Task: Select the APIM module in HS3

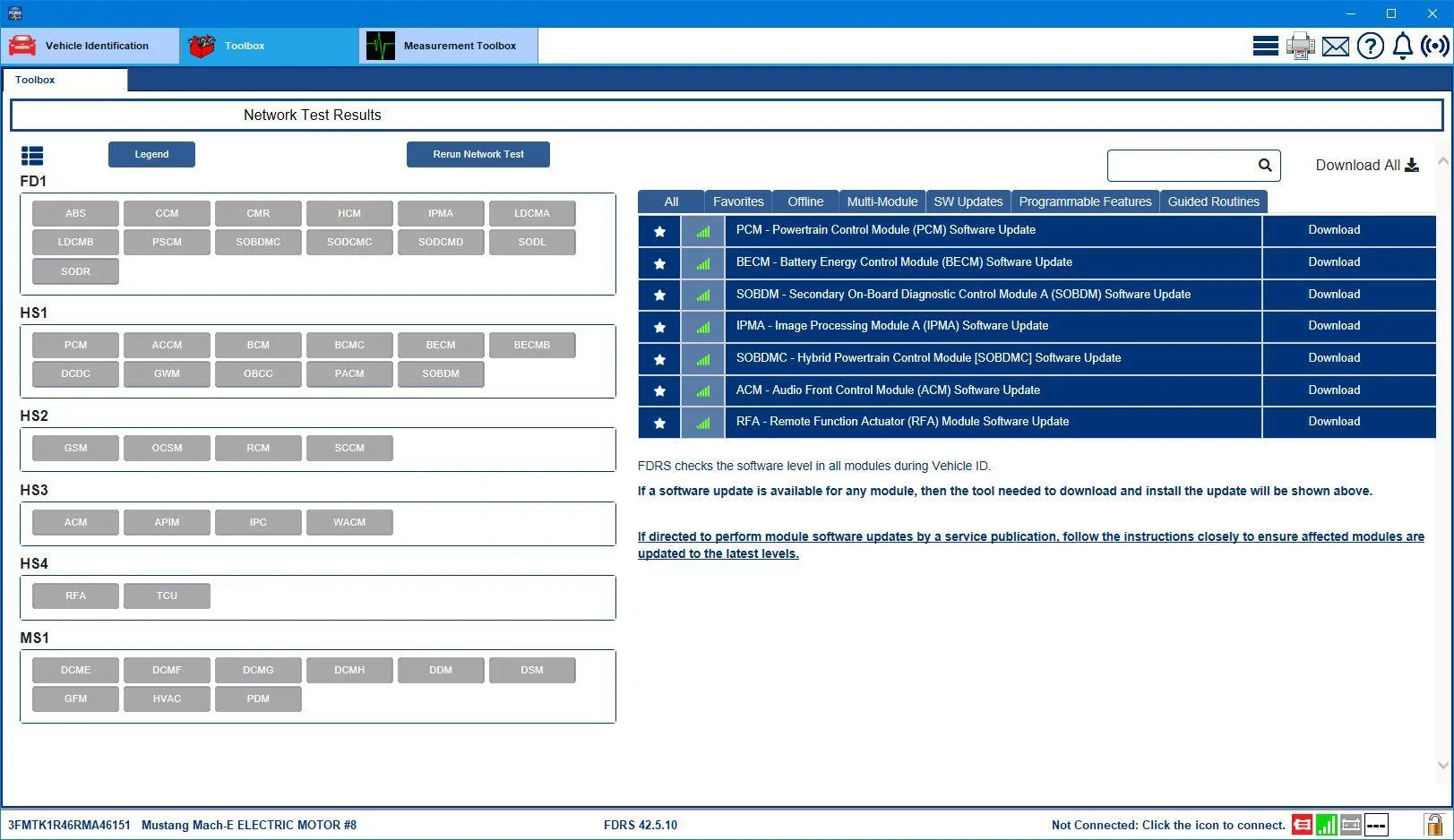Action: tap(167, 522)
